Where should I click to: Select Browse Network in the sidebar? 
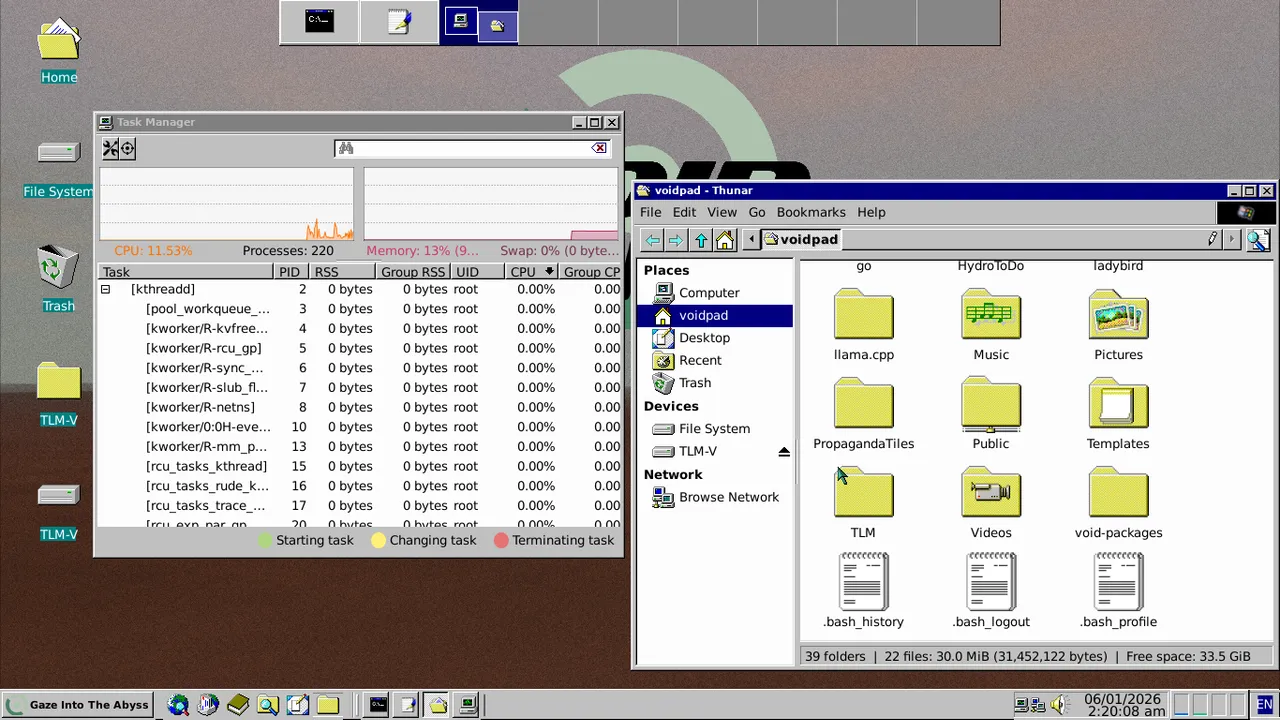[x=729, y=497]
